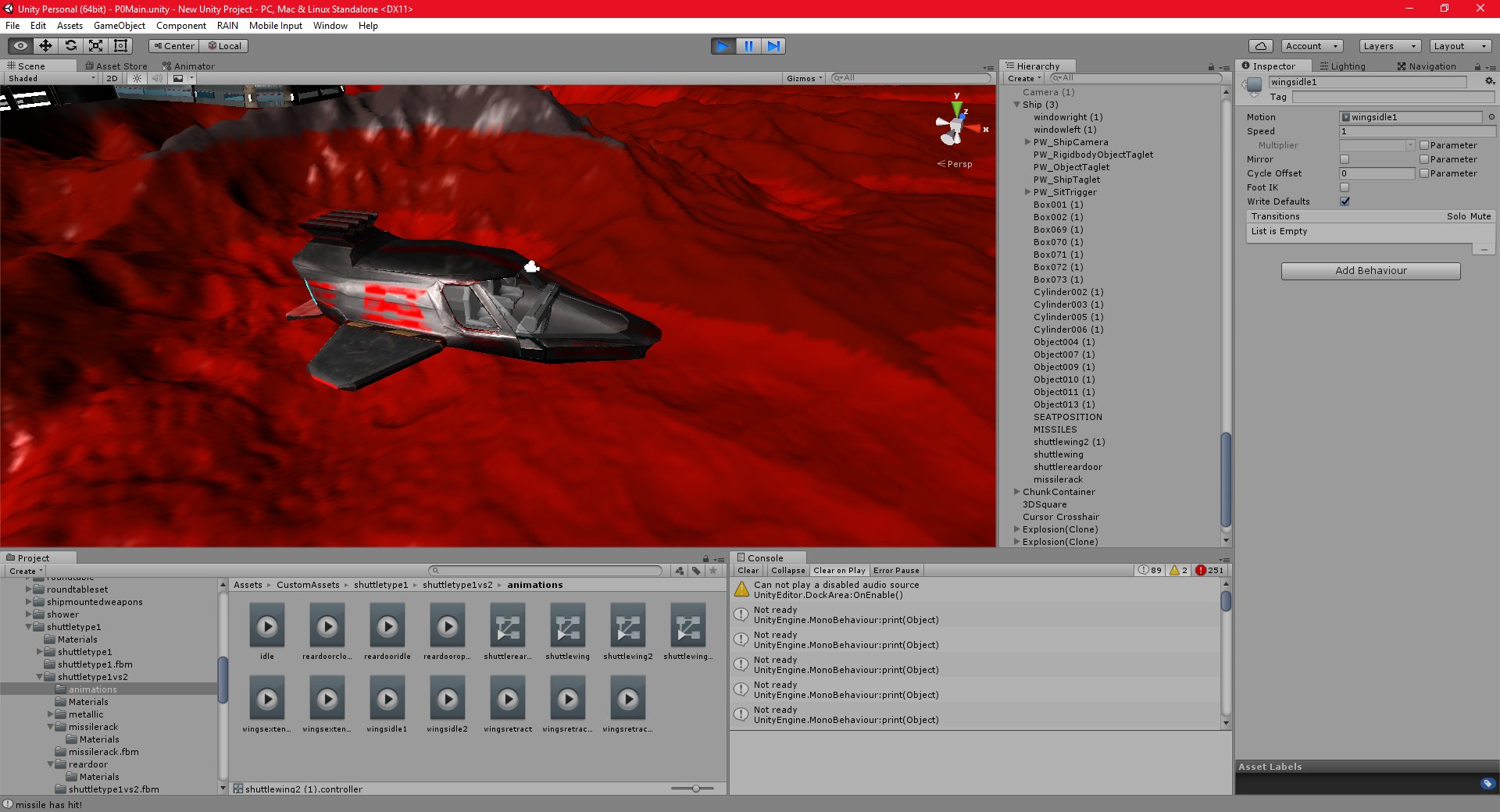Image resolution: width=1500 pixels, height=812 pixels.
Task: Open the RAIN menu
Action: pyautogui.click(x=227, y=26)
